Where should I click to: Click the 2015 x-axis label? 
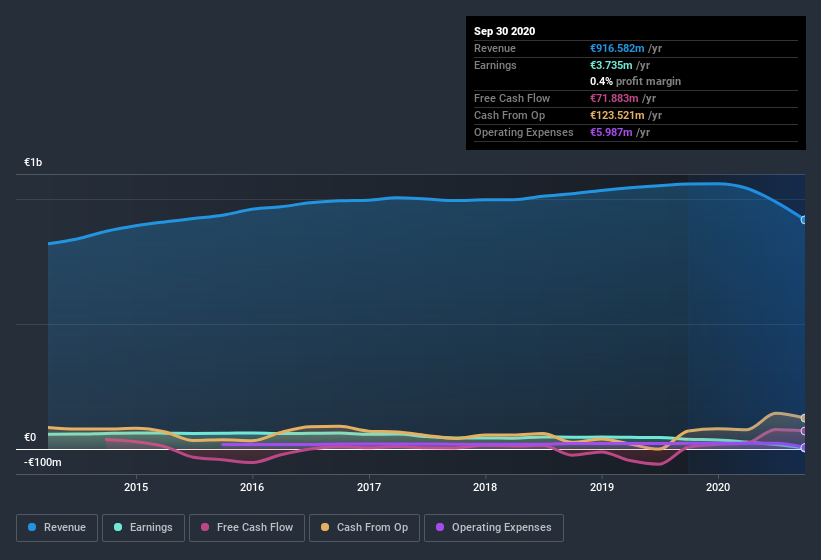[136, 487]
